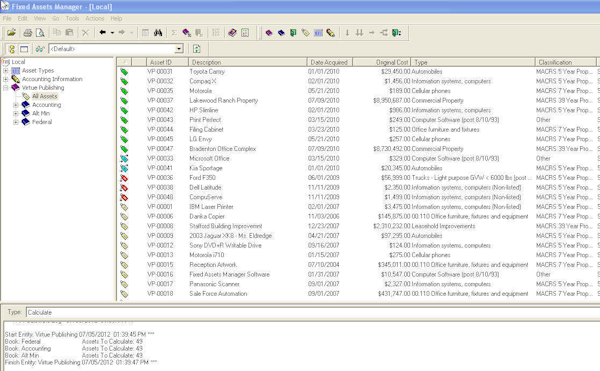
Task: Select the Ford F350 asset row
Action: [x=358, y=178]
